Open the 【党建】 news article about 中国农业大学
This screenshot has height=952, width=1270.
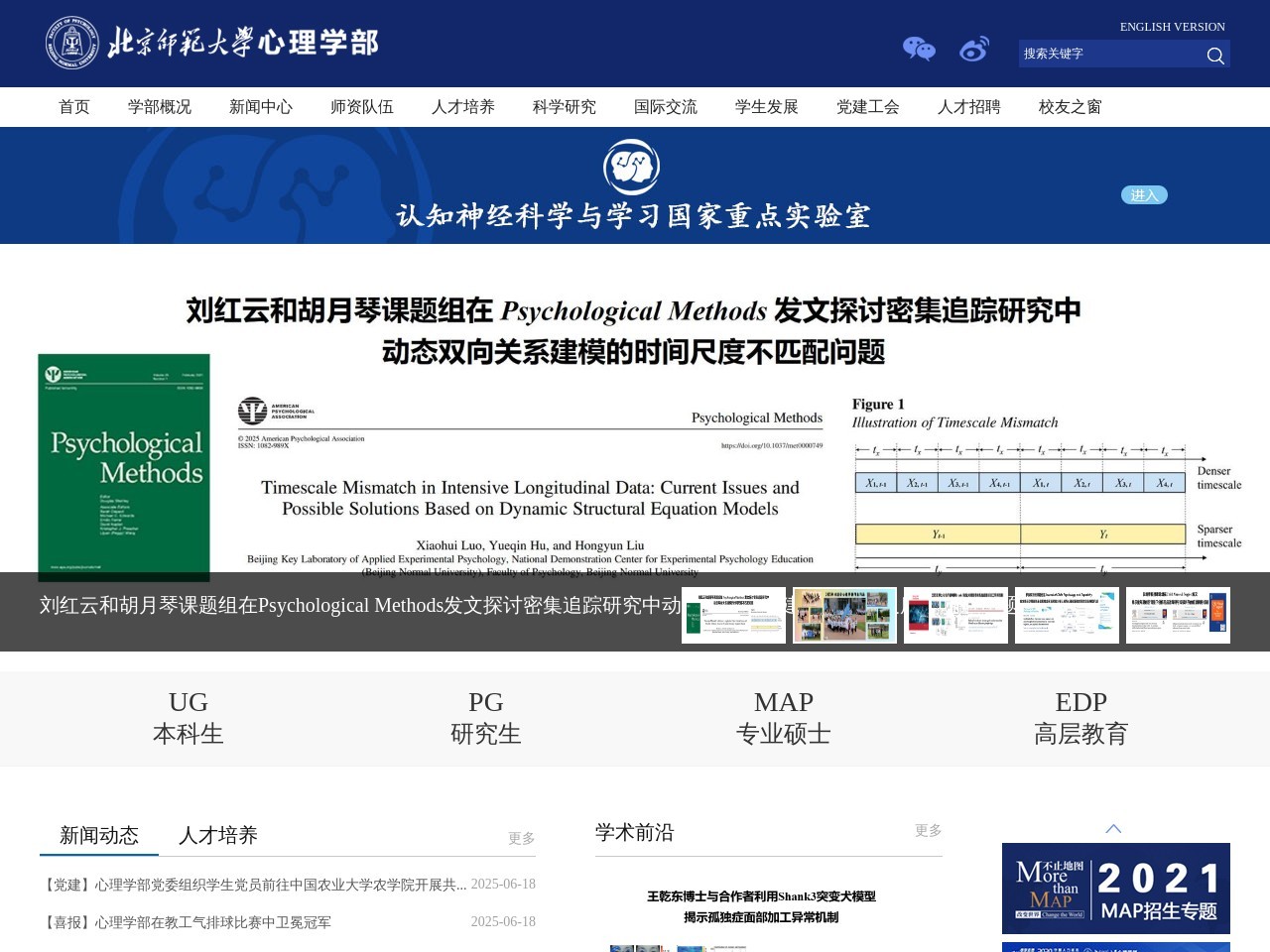point(253,885)
